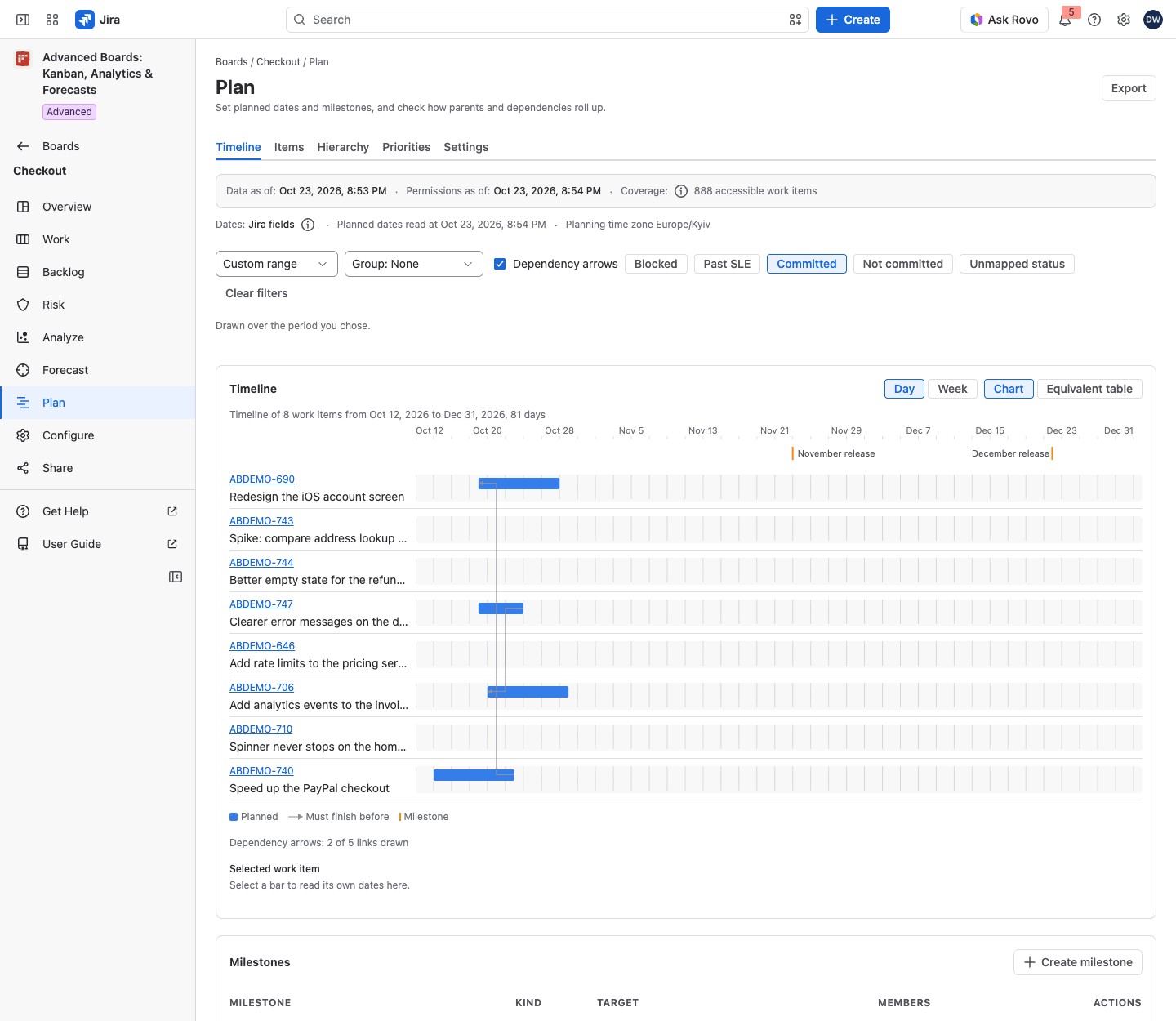
Task: Click the Export button
Action: [x=1129, y=88]
